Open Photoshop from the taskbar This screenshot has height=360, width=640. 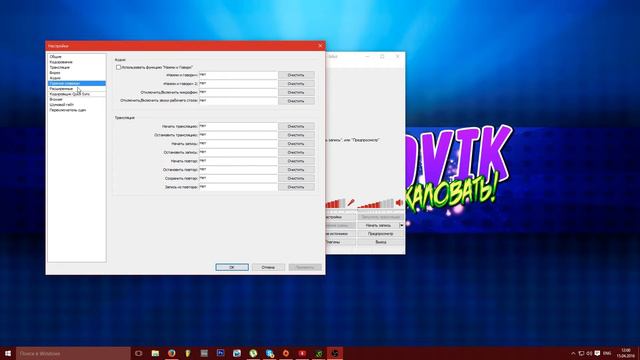pos(220,353)
